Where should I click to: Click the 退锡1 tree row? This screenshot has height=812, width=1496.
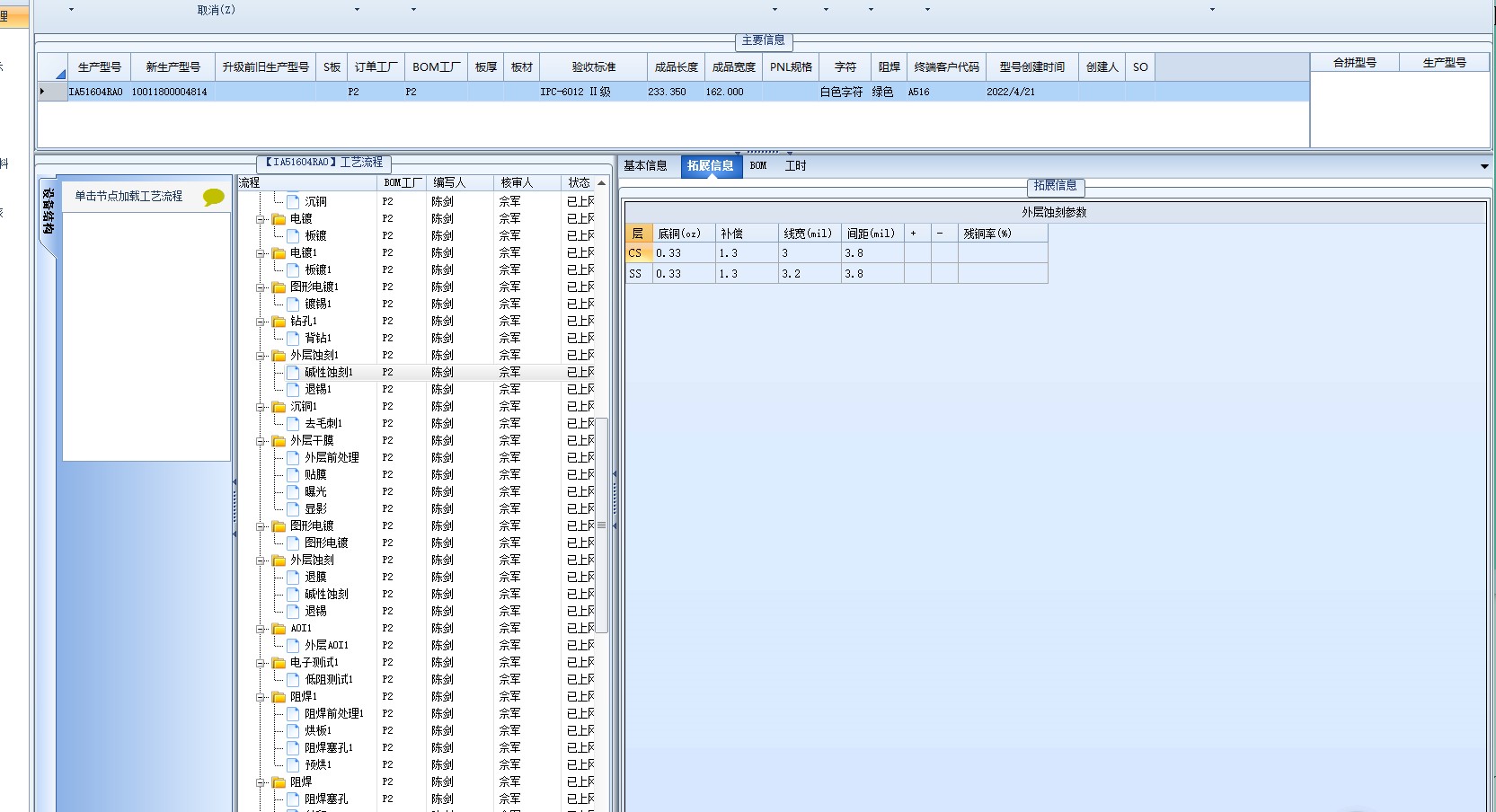point(318,390)
